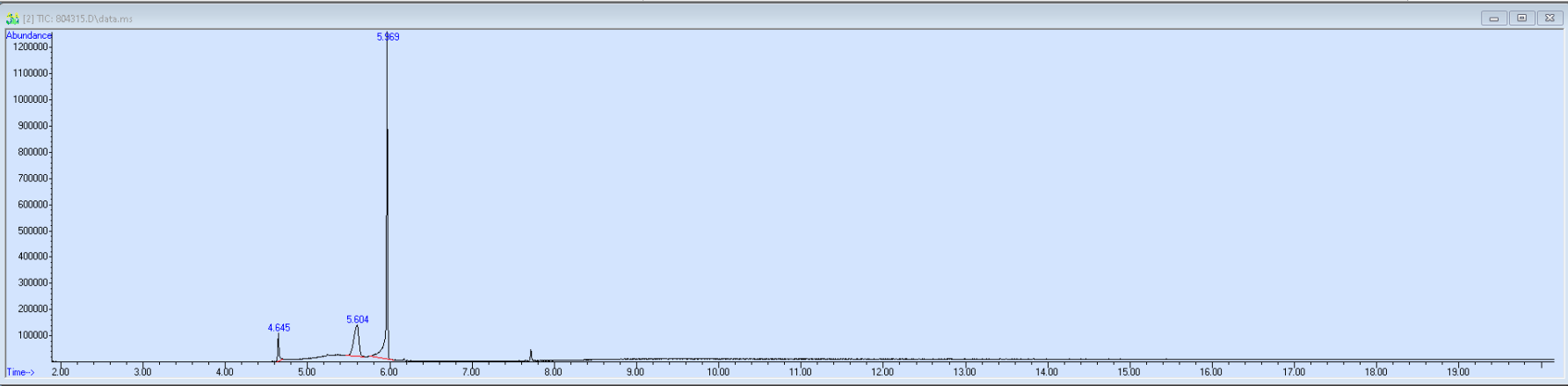Click the 19.00 time axis tick
This screenshot has height=386, width=1568.
[1458, 372]
